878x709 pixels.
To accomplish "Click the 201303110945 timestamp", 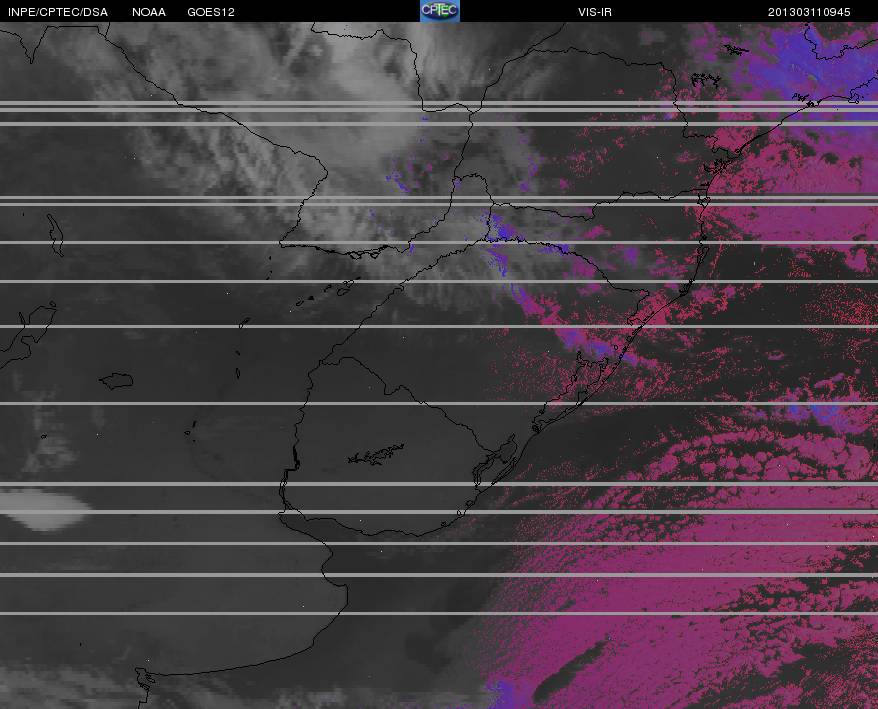I will click(x=809, y=12).
